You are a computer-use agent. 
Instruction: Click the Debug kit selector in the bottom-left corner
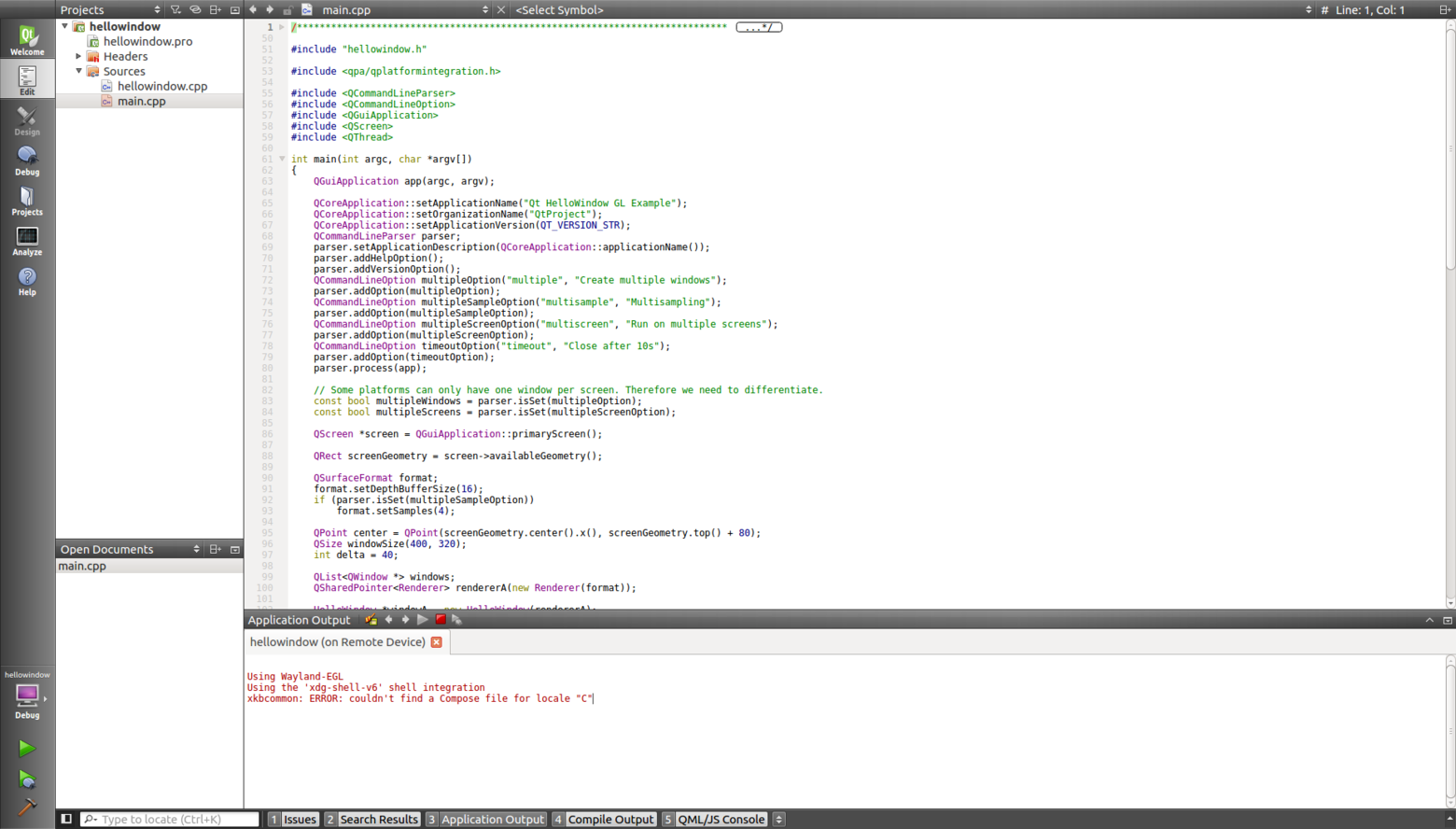coord(27,695)
